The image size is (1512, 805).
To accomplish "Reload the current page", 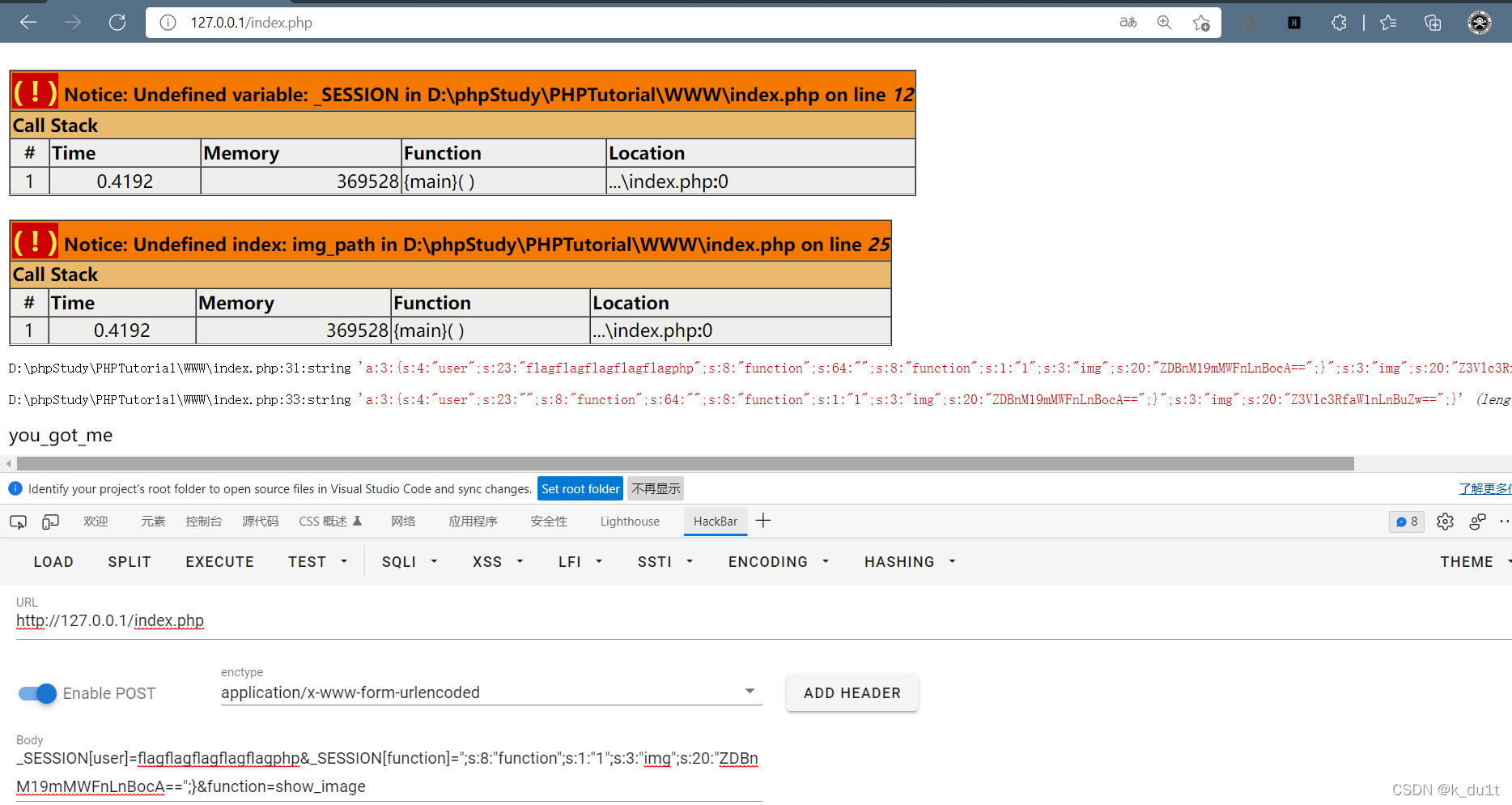I will click(117, 23).
